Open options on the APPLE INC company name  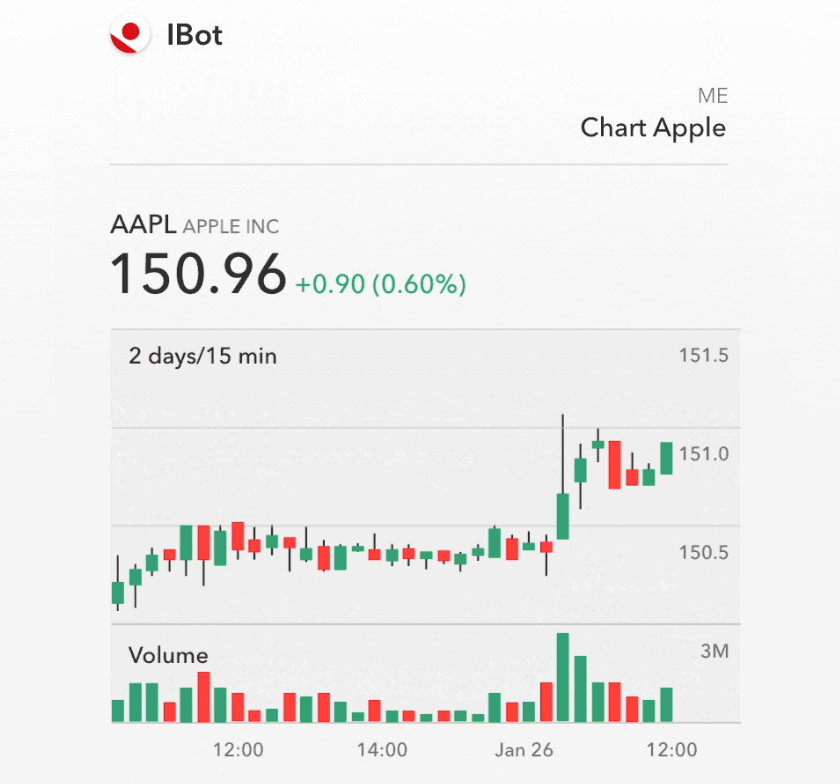pyautogui.click(x=230, y=227)
